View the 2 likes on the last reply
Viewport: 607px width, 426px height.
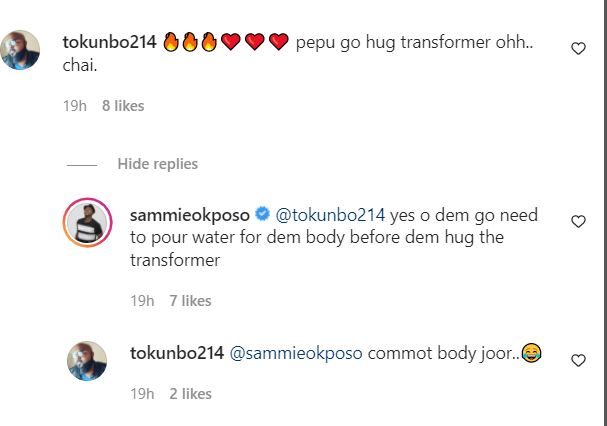point(191,394)
